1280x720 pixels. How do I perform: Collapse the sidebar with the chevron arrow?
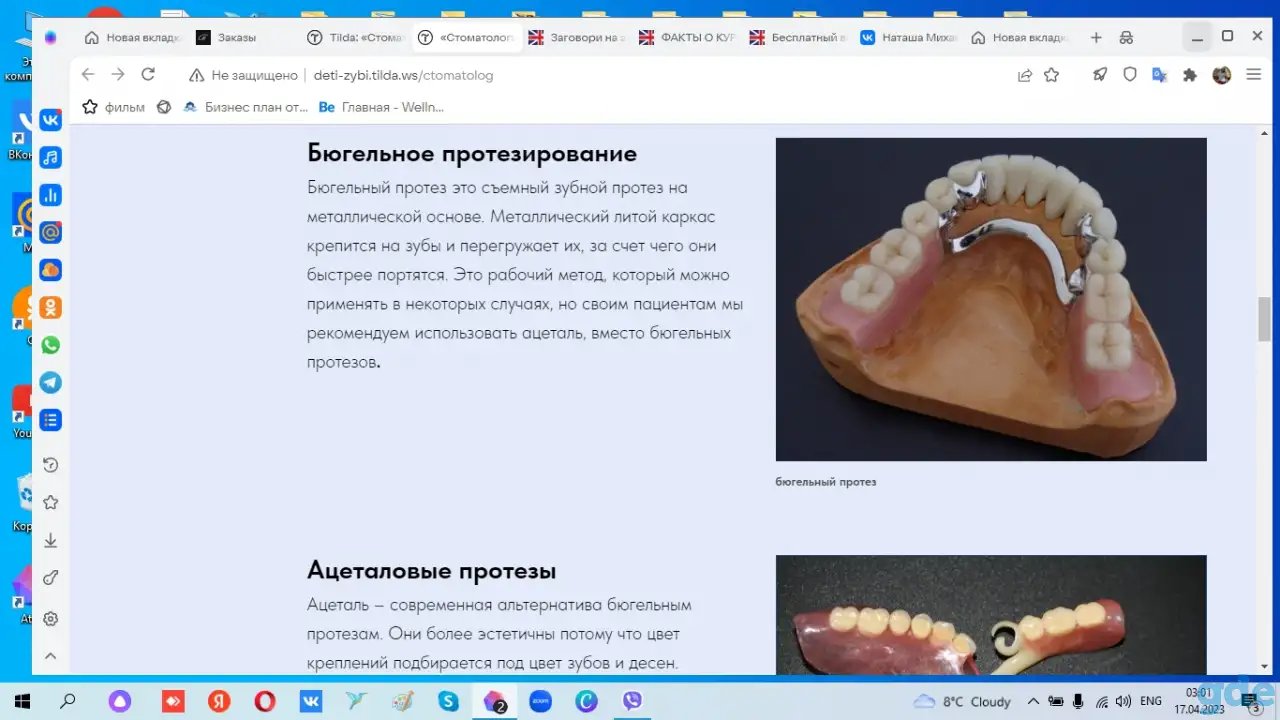50,656
